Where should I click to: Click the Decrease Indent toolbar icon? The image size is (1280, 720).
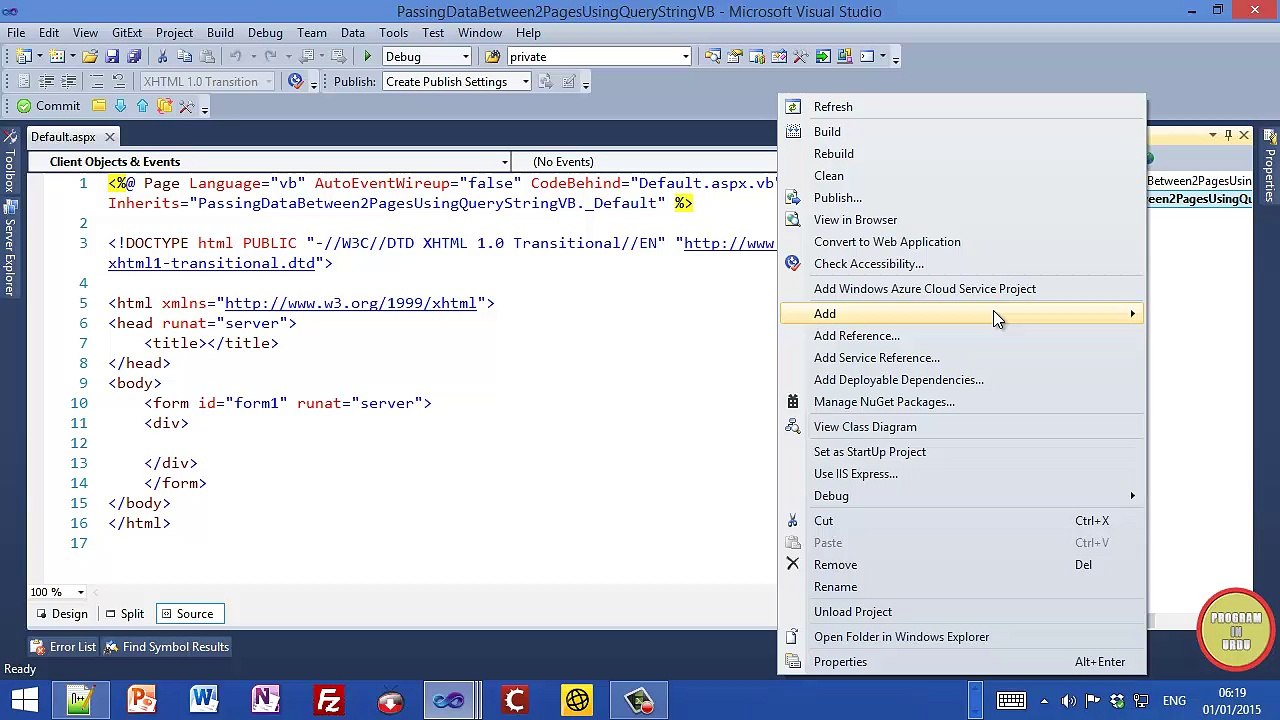pos(46,82)
